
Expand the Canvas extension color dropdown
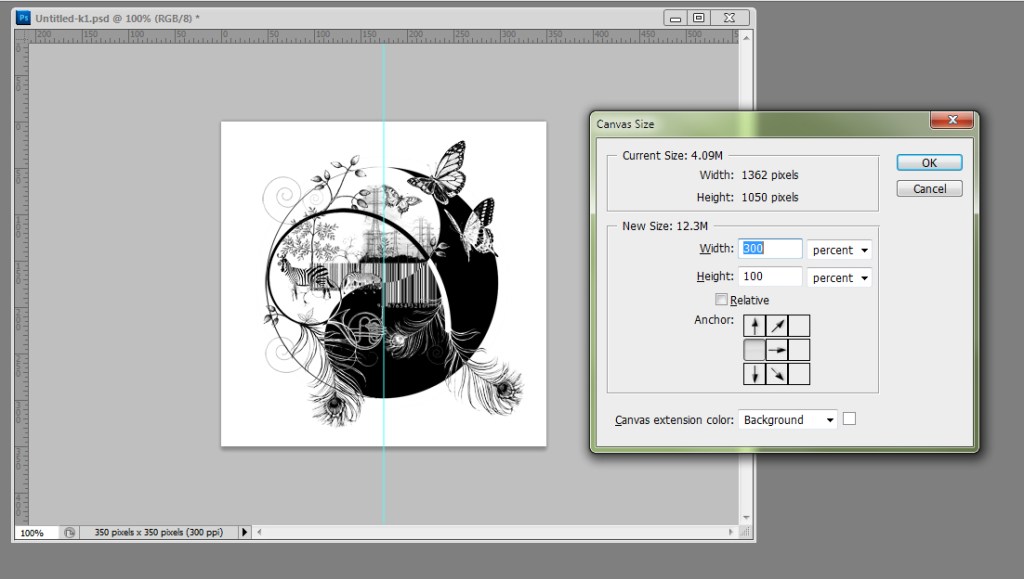click(x=788, y=420)
